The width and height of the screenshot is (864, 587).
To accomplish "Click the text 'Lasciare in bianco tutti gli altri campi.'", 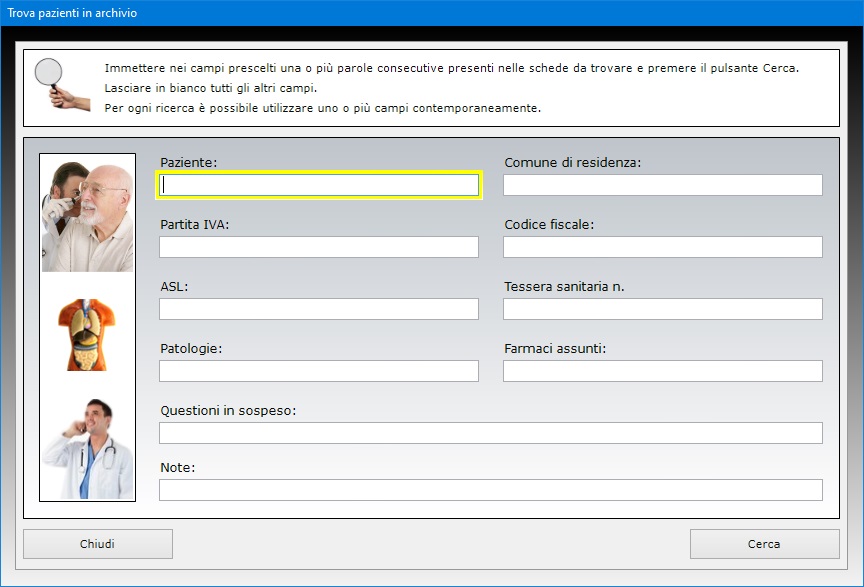I will (x=211, y=88).
